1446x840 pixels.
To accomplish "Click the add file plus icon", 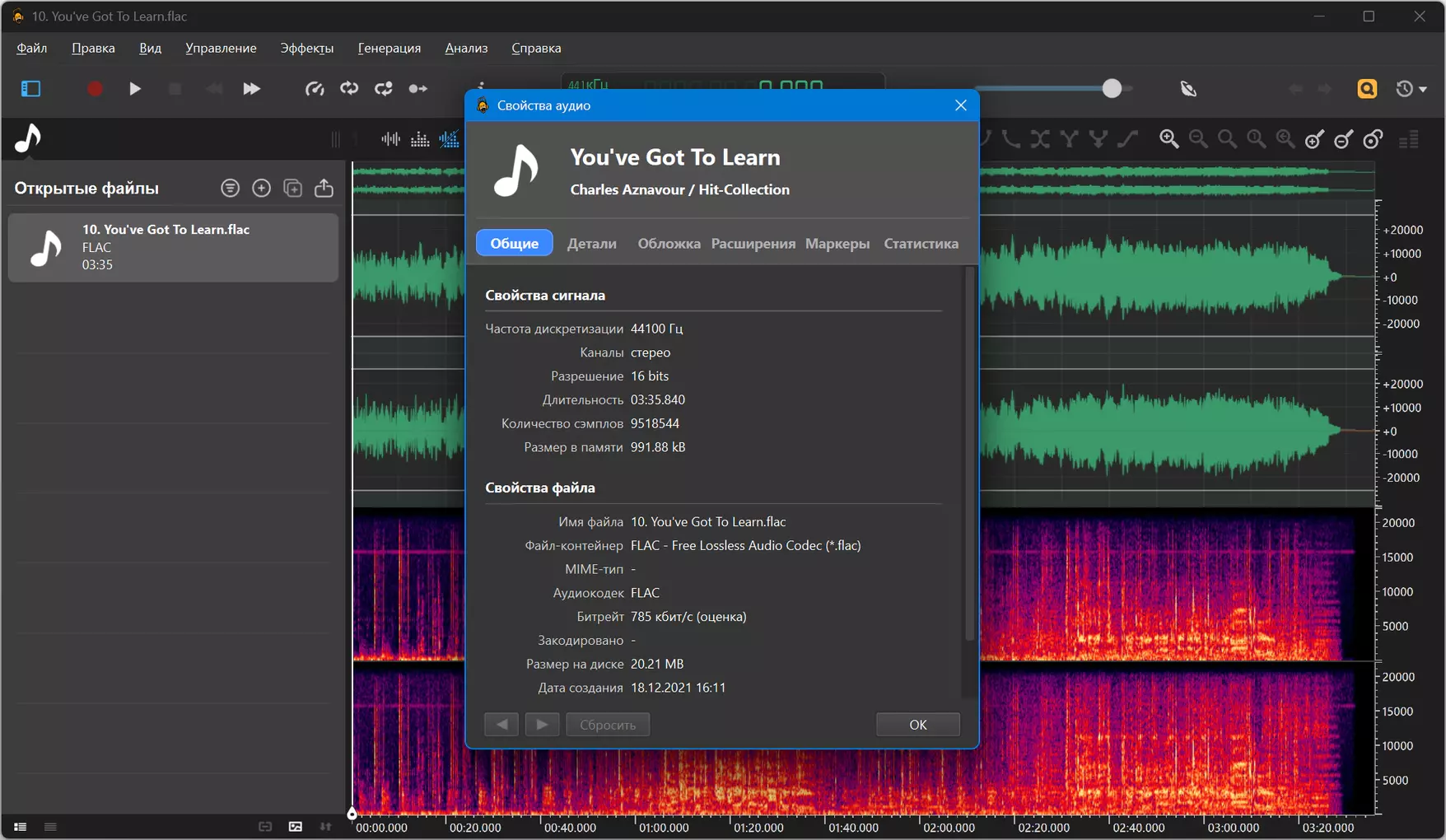I will tap(262, 188).
